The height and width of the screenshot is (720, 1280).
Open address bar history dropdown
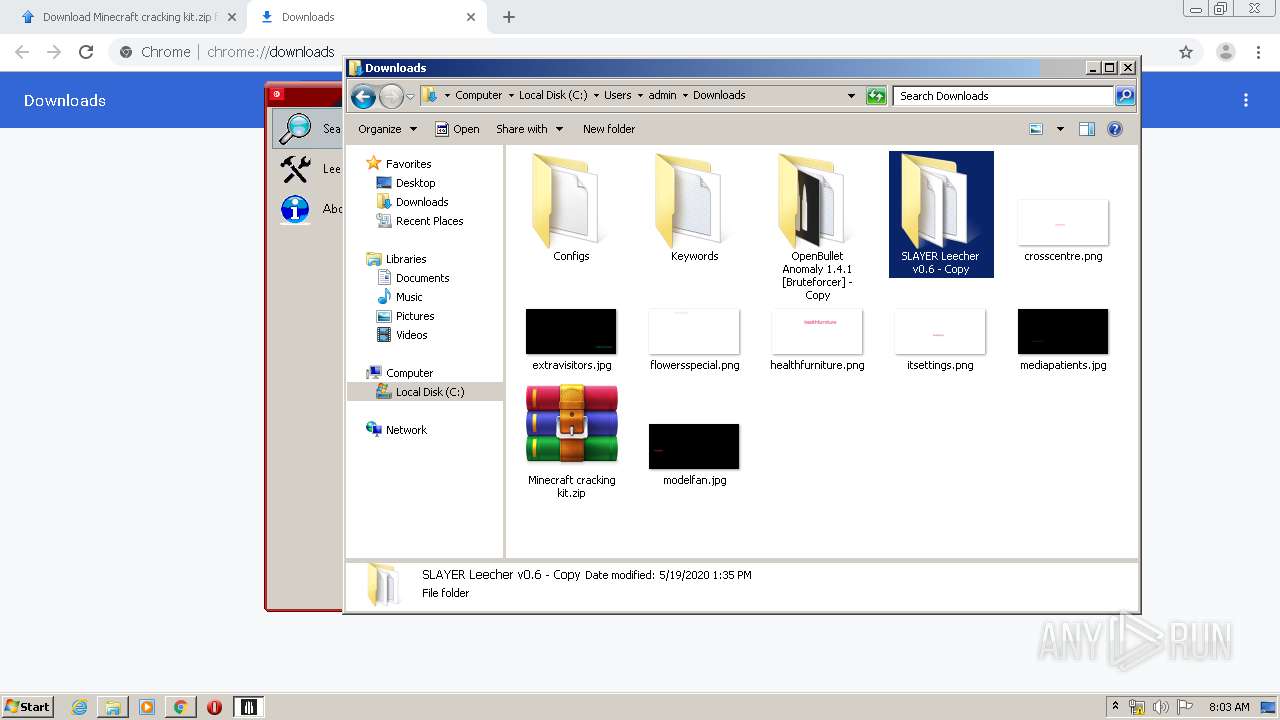(851, 96)
